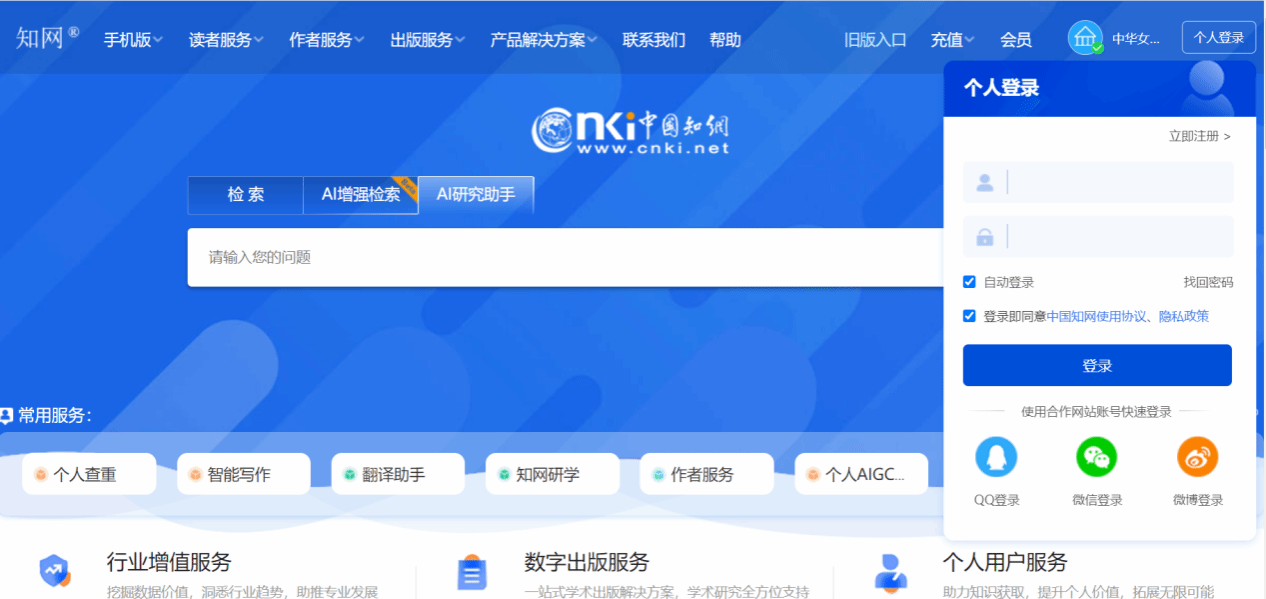Click the institution account avatar icon

coord(1084,39)
